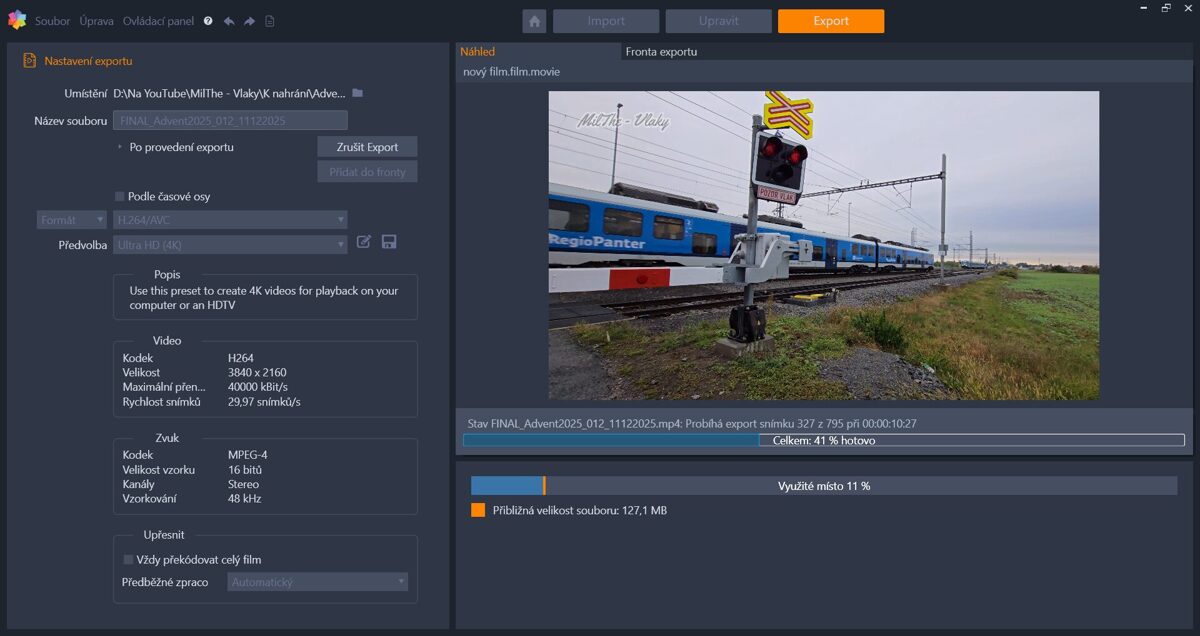Click the redo arrow icon
Viewport: 1200px width, 636px height.
[x=249, y=21]
